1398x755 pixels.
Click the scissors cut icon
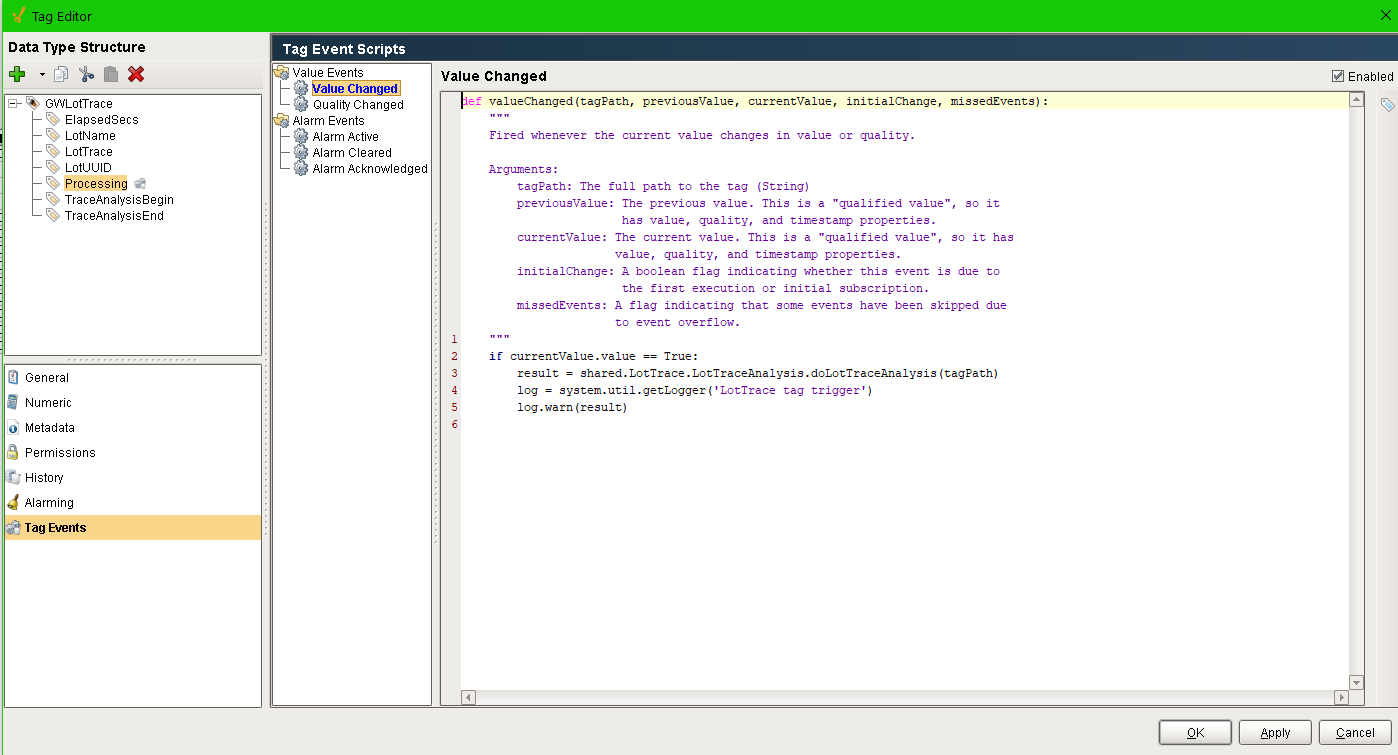click(x=86, y=74)
